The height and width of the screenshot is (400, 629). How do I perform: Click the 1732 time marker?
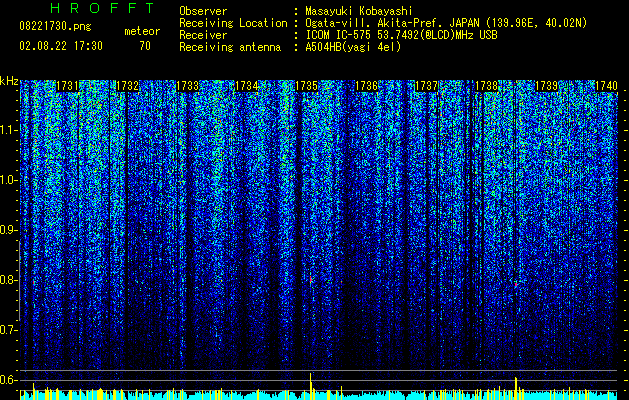tap(127, 86)
